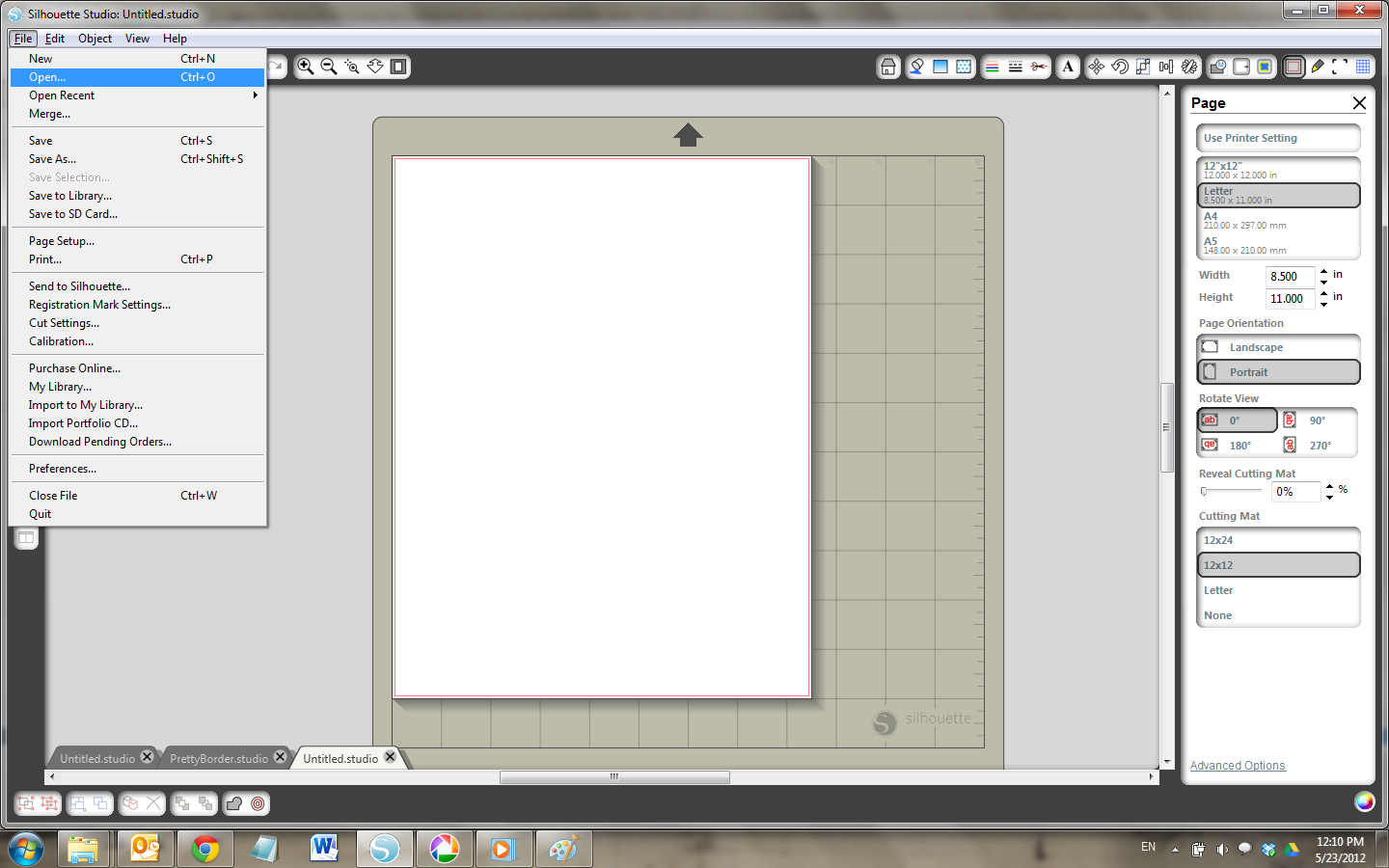The width and height of the screenshot is (1389, 868).
Task: Open the Fill Color paint bucket tool
Action: [x=917, y=67]
